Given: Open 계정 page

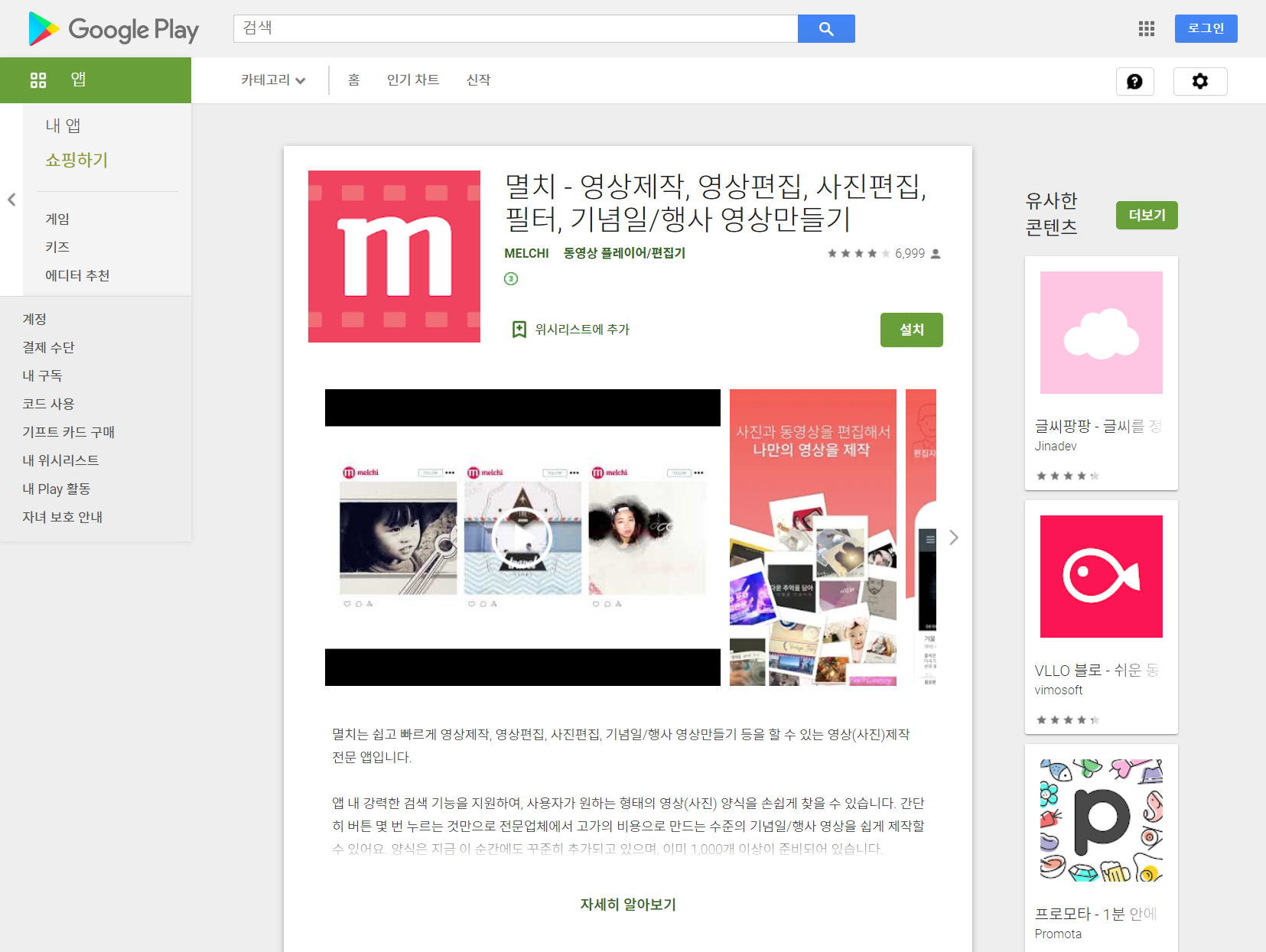Looking at the screenshot, I should [34, 319].
